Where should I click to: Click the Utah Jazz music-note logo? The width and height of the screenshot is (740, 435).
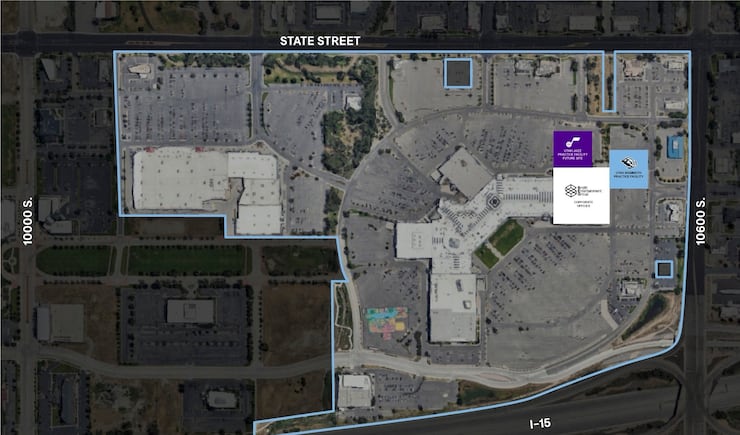572,142
